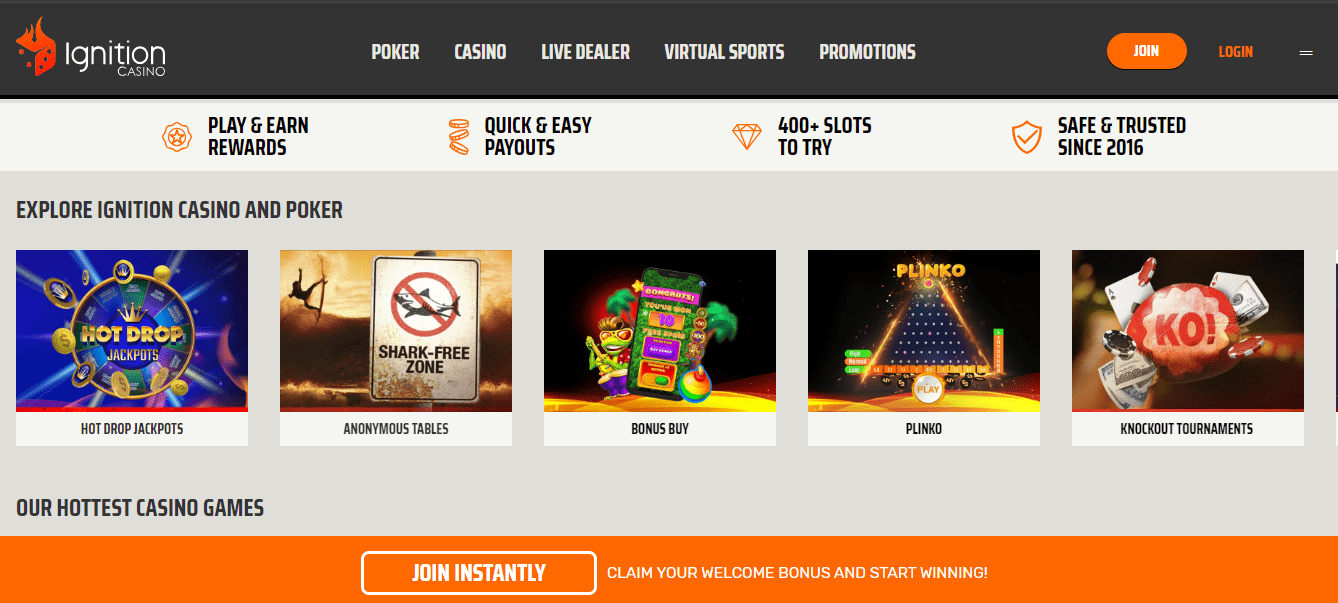Screen dimensions: 1338x603
Task: Open the Casino menu item
Action: [x=480, y=52]
